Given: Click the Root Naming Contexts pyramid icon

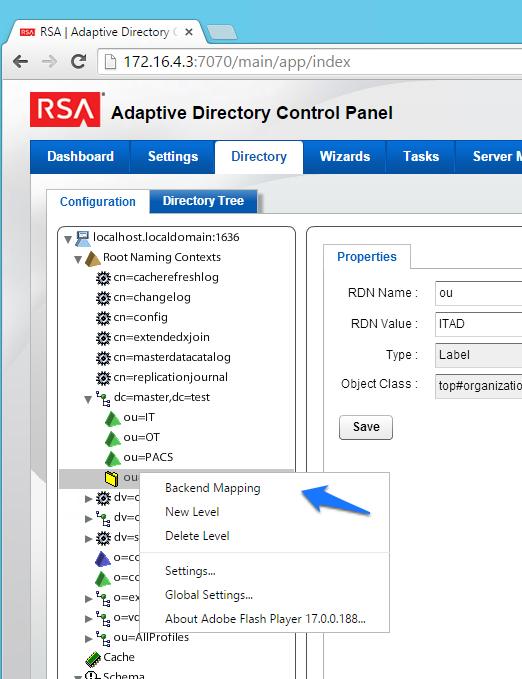Looking at the screenshot, I should (x=93, y=259).
